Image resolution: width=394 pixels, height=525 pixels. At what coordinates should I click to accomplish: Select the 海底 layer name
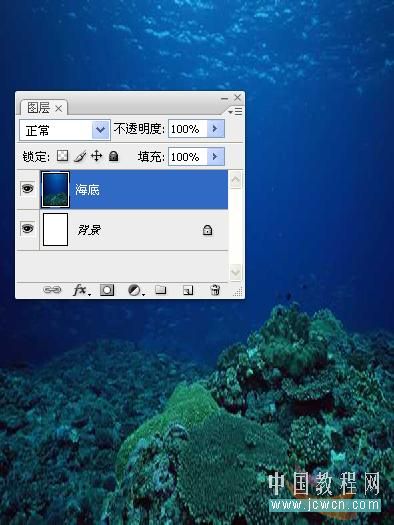[x=87, y=190]
